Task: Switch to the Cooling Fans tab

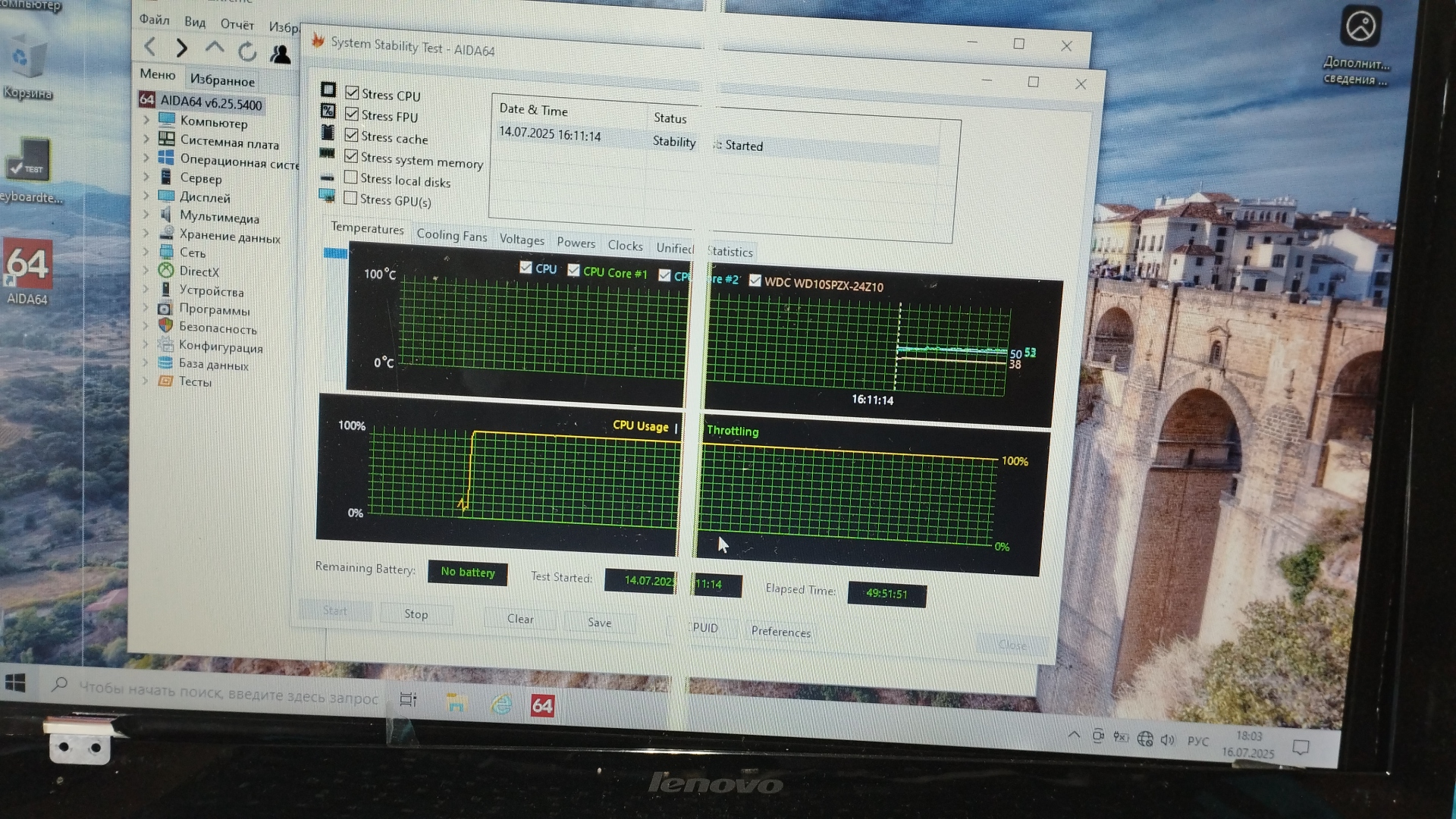Action: [x=451, y=236]
